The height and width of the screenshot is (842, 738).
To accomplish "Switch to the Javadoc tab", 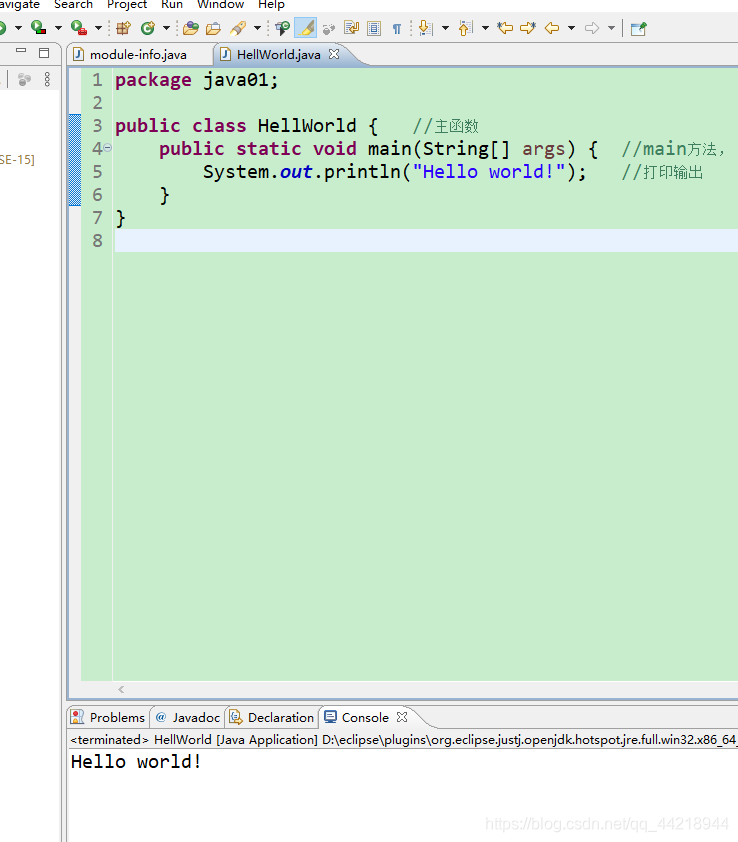I will [188, 717].
